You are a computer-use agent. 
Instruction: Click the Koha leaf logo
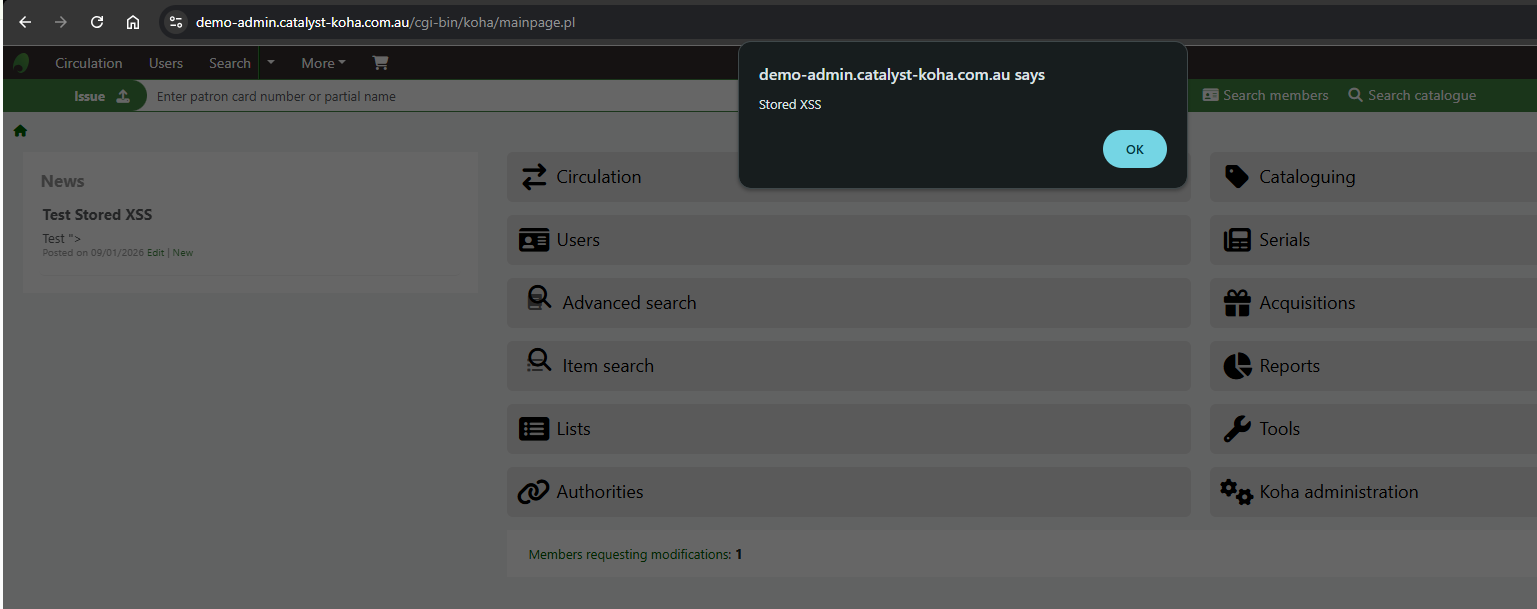tap(20, 62)
